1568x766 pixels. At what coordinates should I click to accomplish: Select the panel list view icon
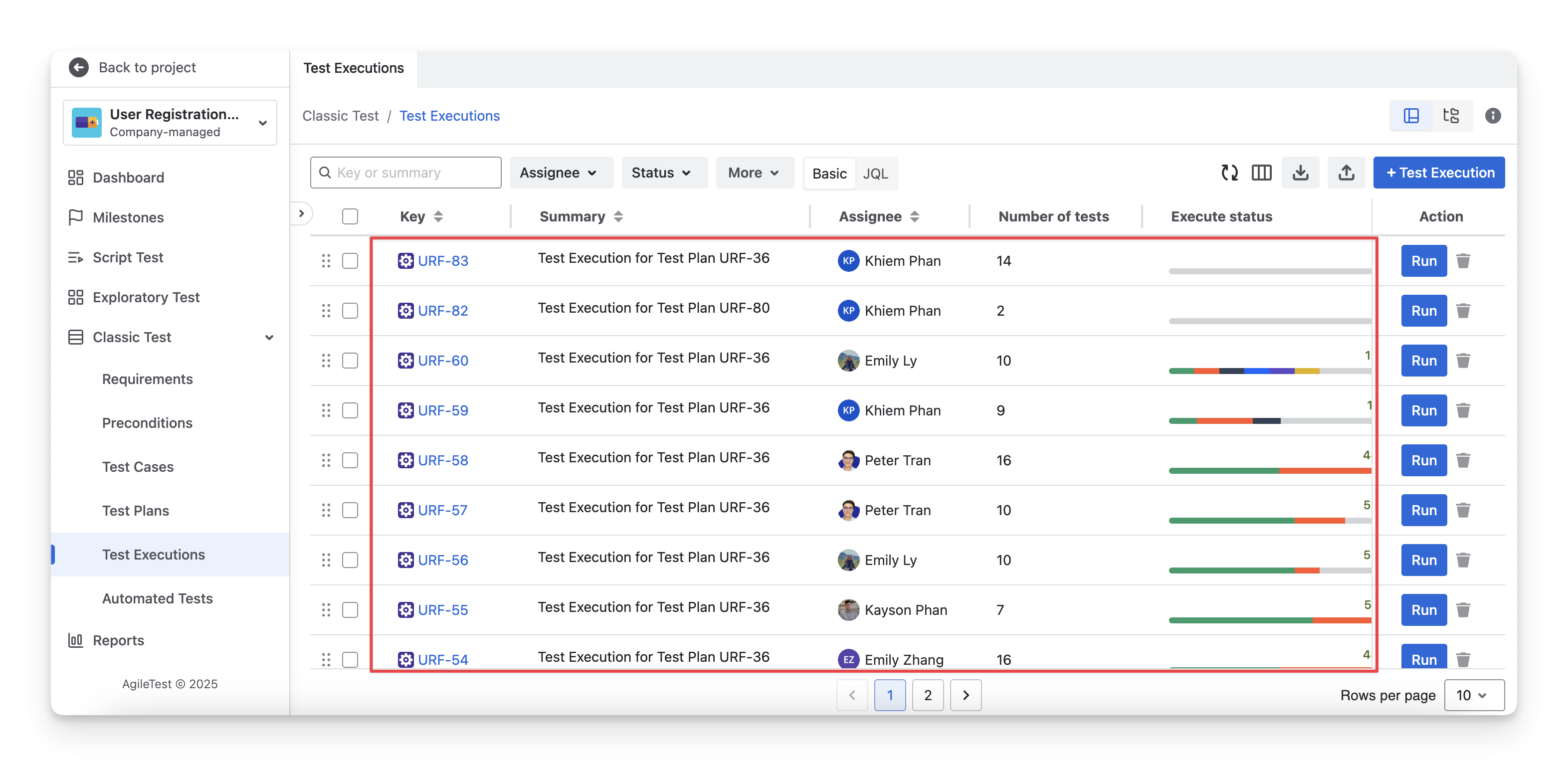[x=1411, y=116]
